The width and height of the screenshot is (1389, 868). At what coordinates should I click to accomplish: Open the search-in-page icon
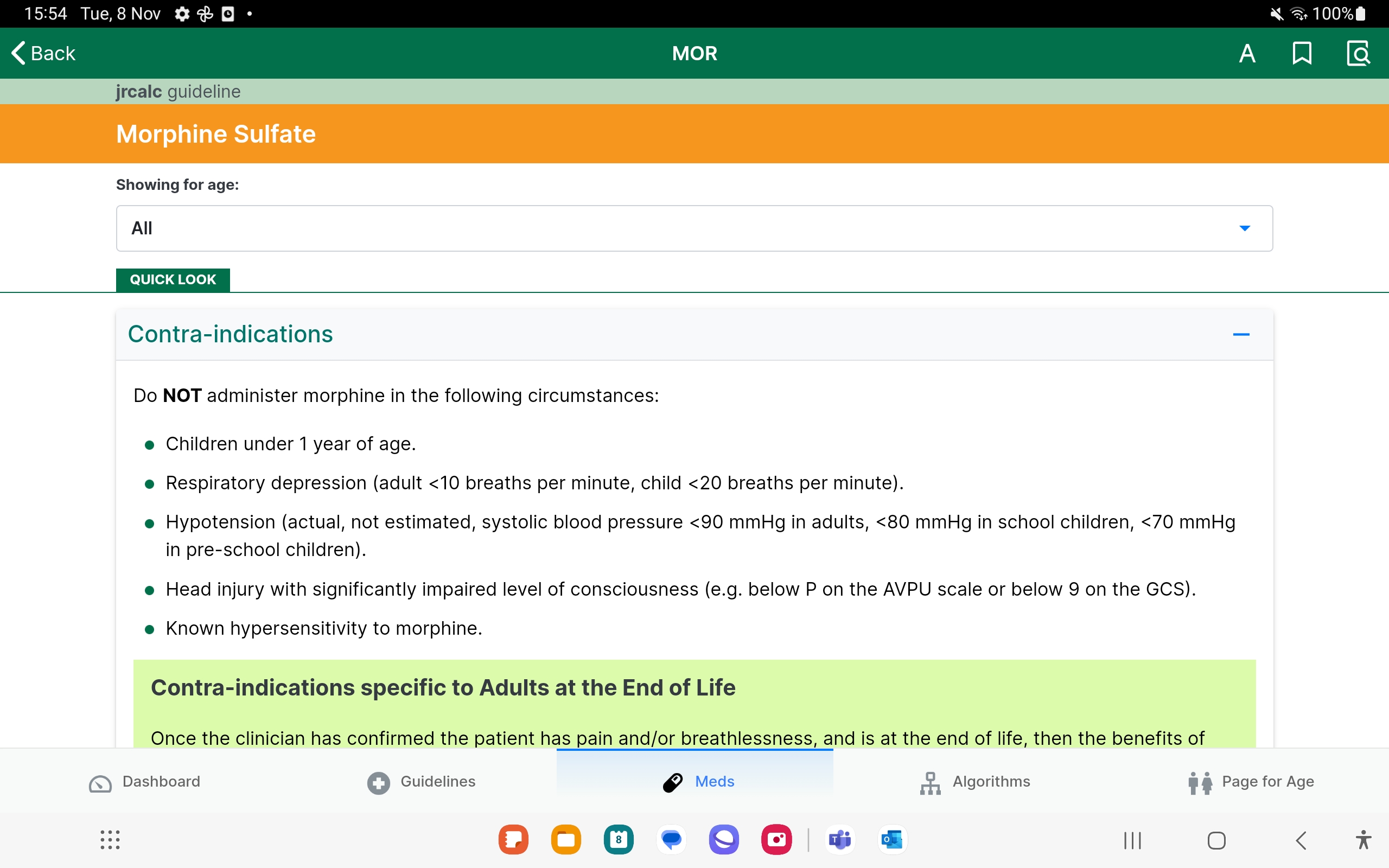click(1358, 53)
